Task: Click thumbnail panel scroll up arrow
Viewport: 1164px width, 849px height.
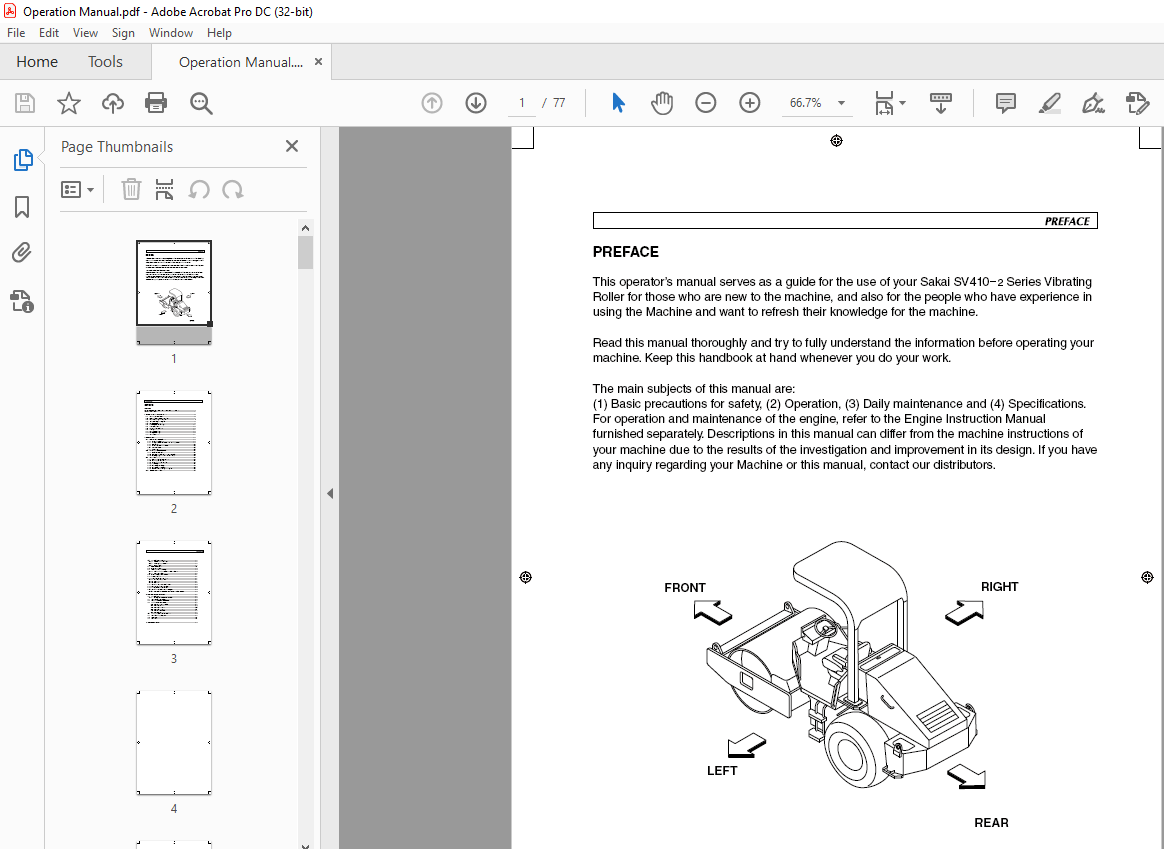Action: click(306, 228)
